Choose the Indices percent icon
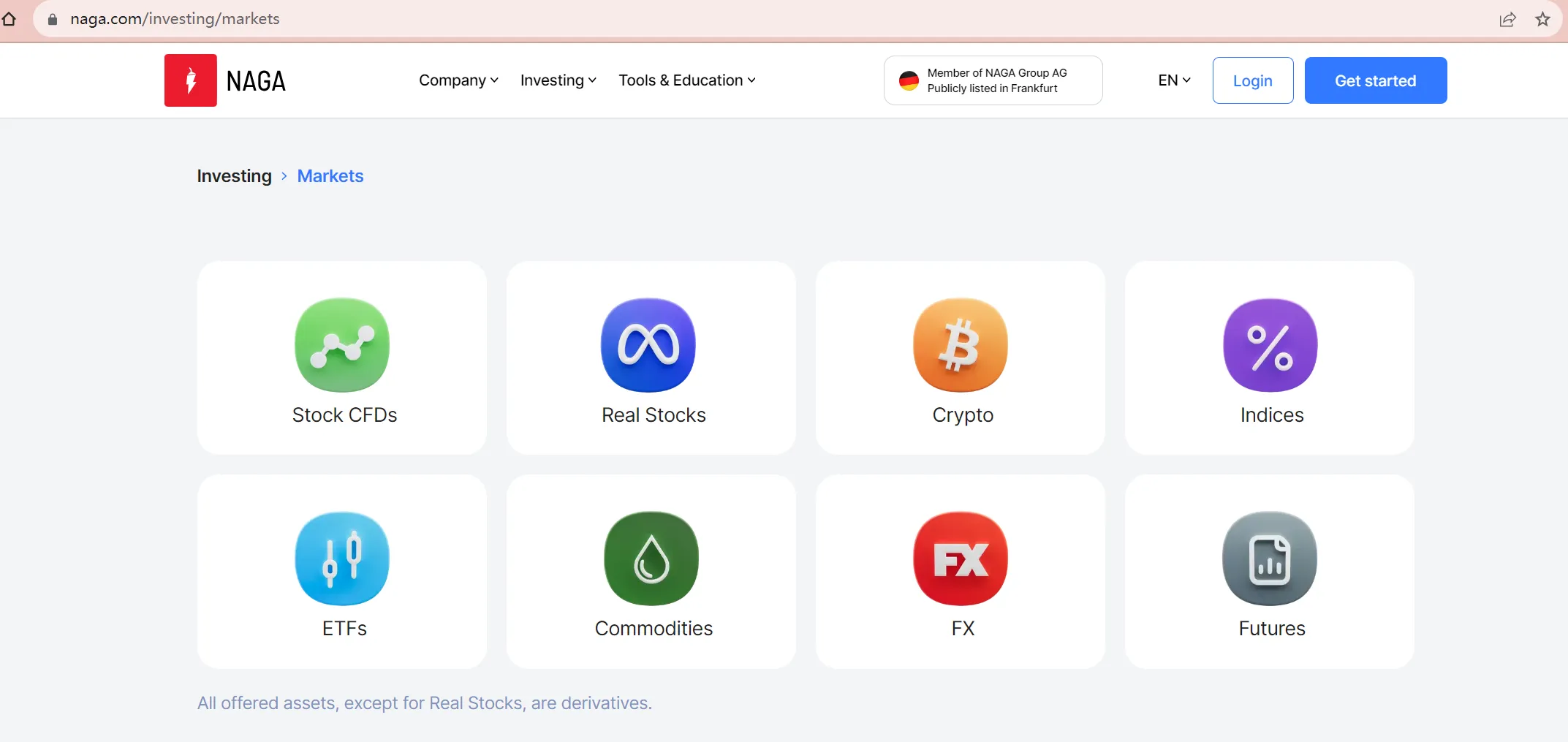 pyautogui.click(x=1270, y=345)
